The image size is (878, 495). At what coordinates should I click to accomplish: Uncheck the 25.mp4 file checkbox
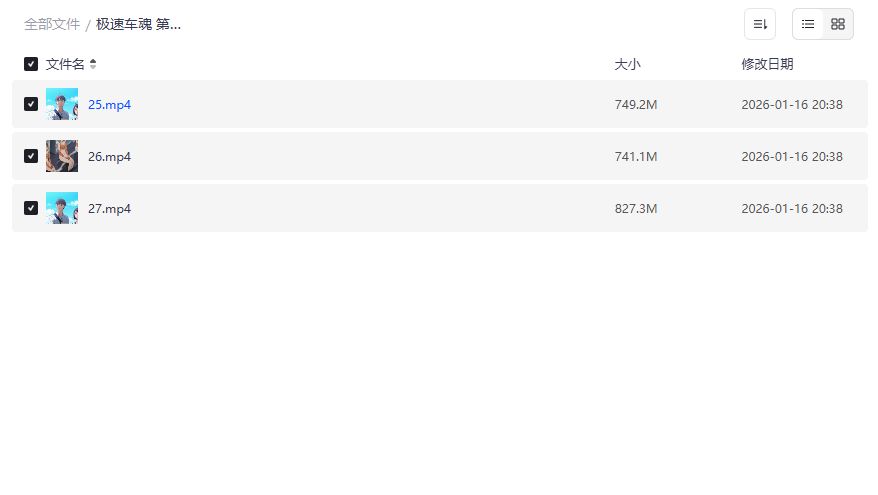click(31, 104)
